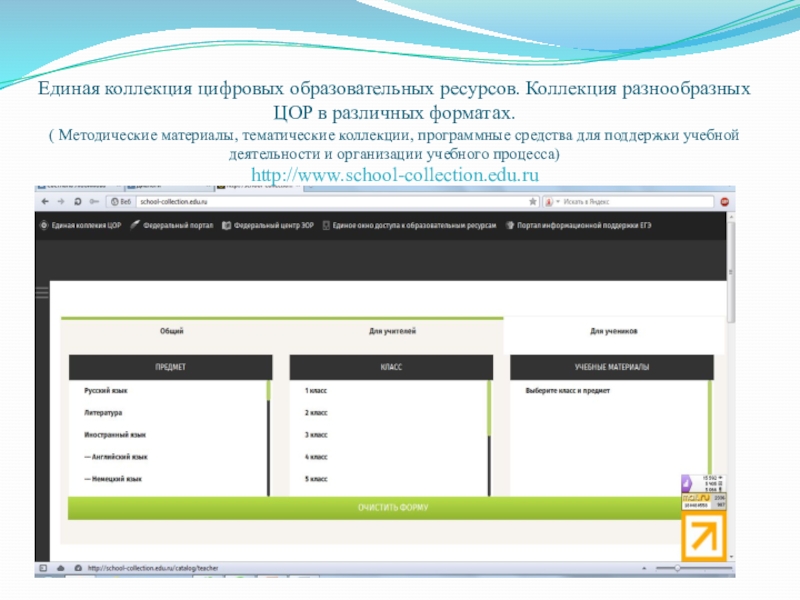Open Федеральный центр ЭОР link
This screenshot has width=800, height=600.
(x=268, y=225)
